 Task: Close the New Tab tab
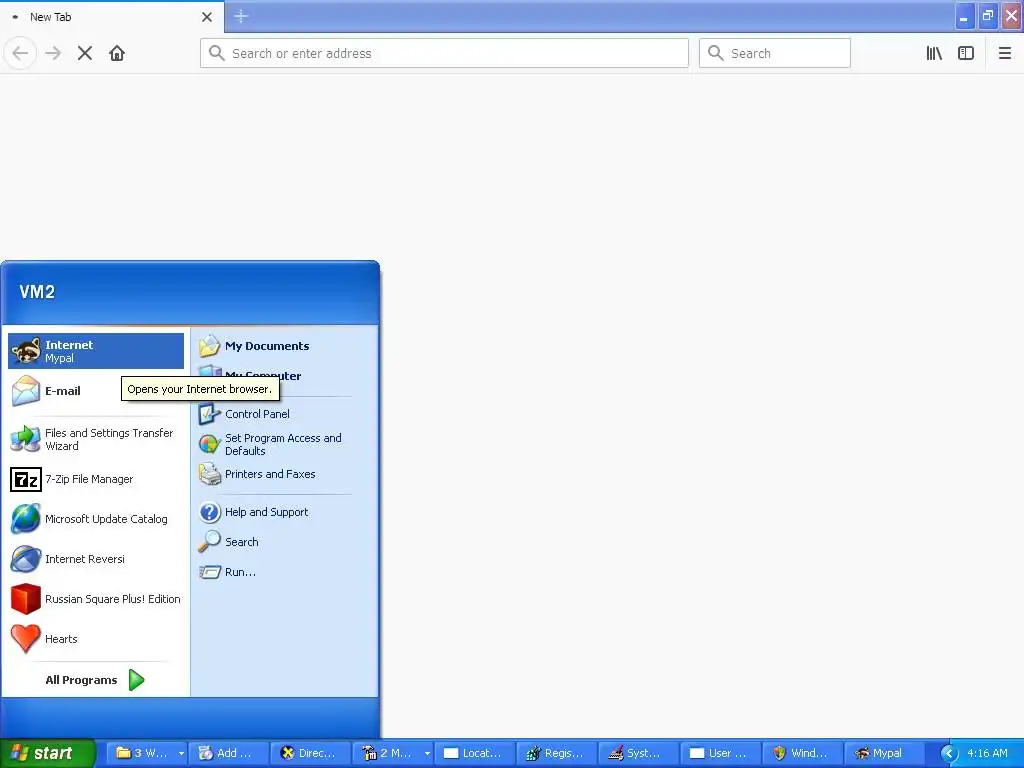pos(207,17)
